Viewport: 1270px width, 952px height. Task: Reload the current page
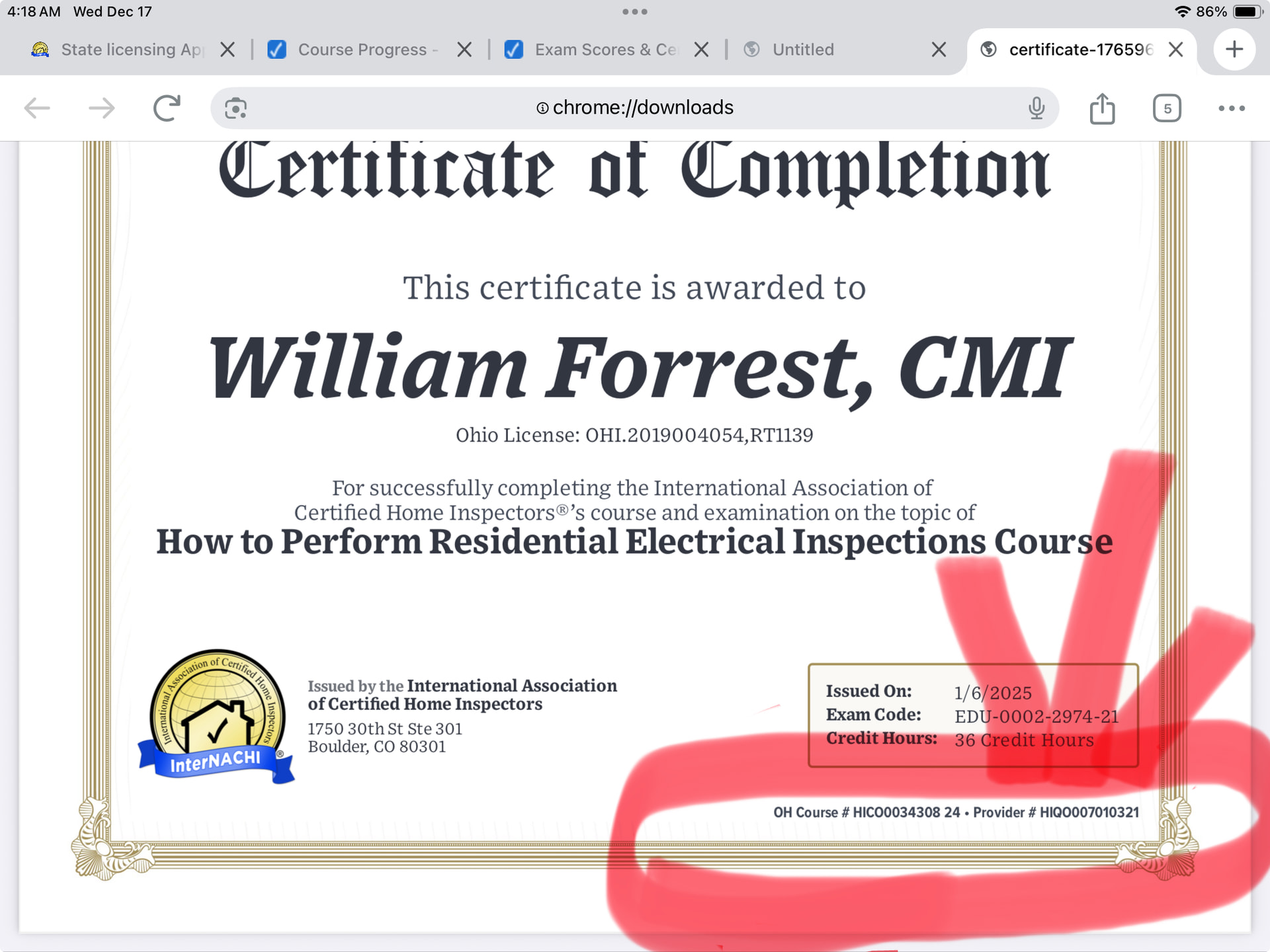point(167,108)
